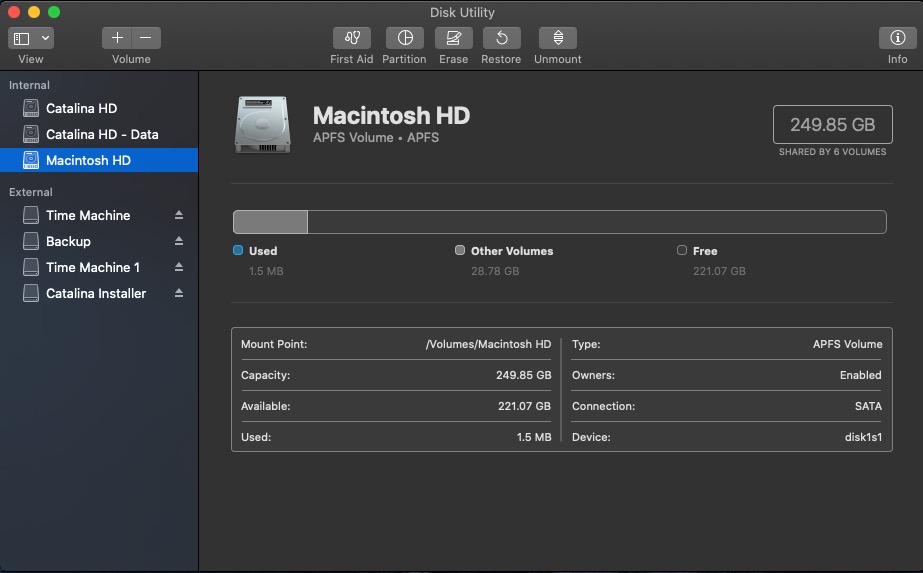Open the Info panel
Viewport: 923px width, 573px height.
(897, 38)
